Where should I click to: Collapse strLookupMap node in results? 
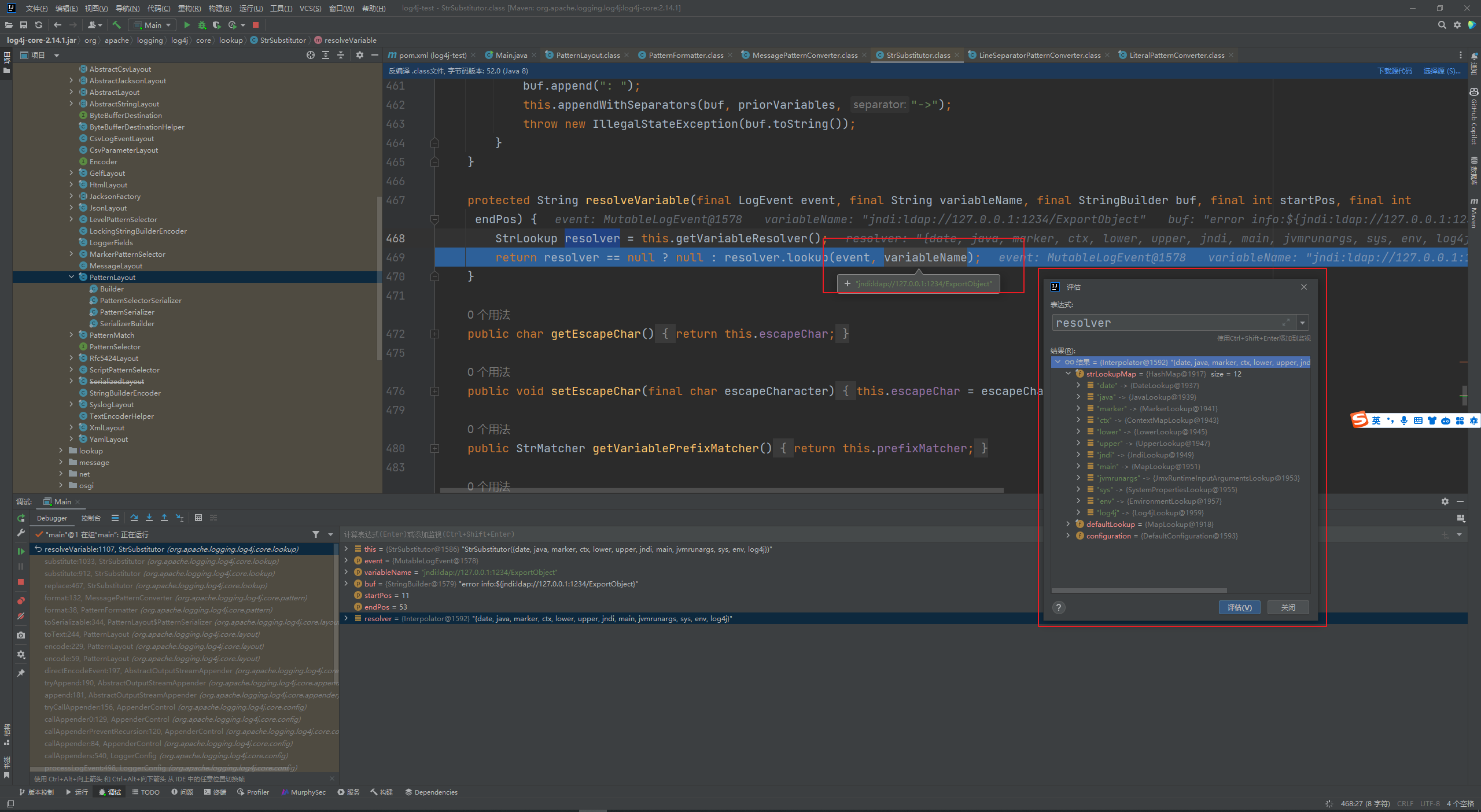pyautogui.click(x=1069, y=374)
